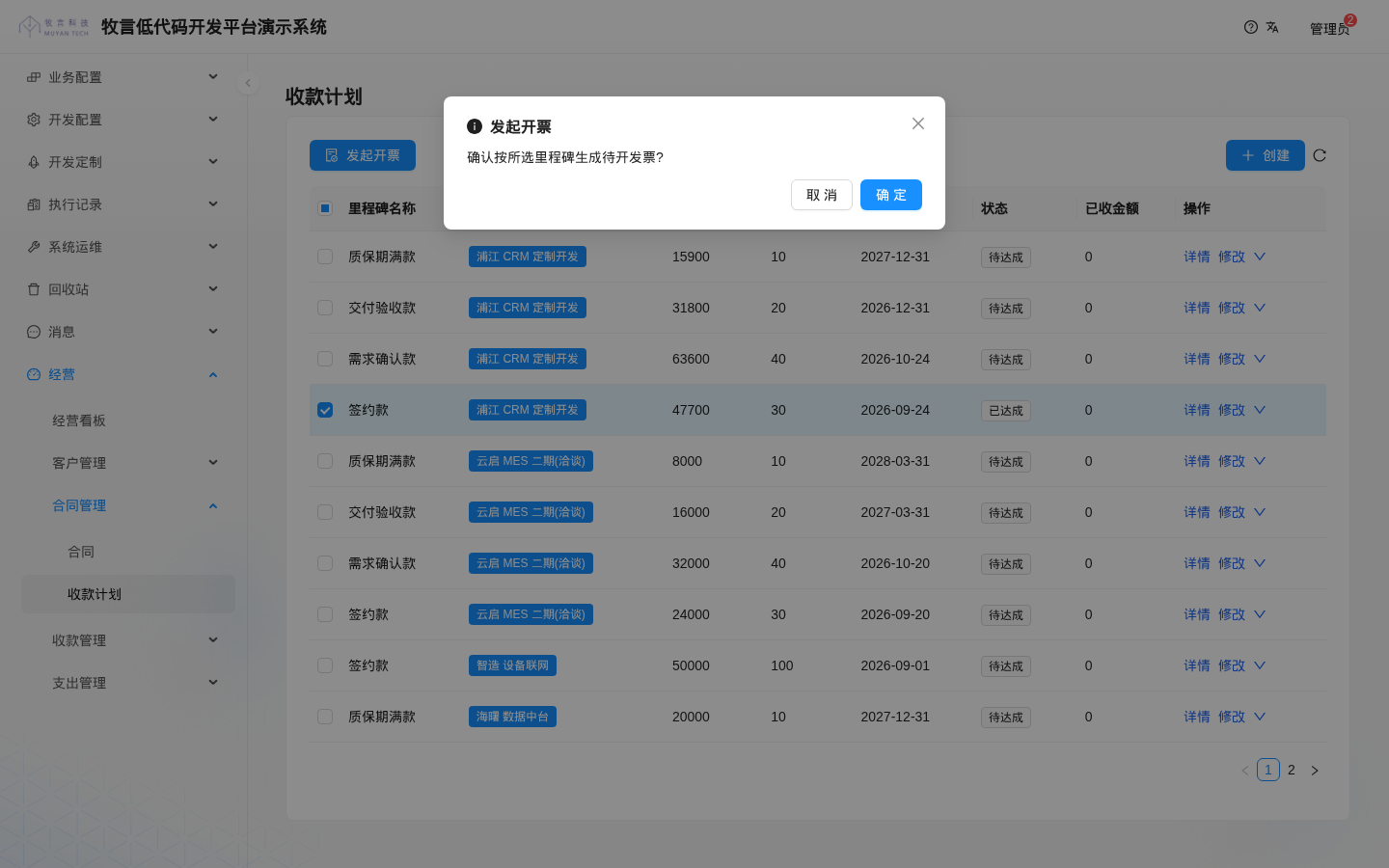
Task: Click the 发起开票 toolbar button
Action: (x=363, y=155)
